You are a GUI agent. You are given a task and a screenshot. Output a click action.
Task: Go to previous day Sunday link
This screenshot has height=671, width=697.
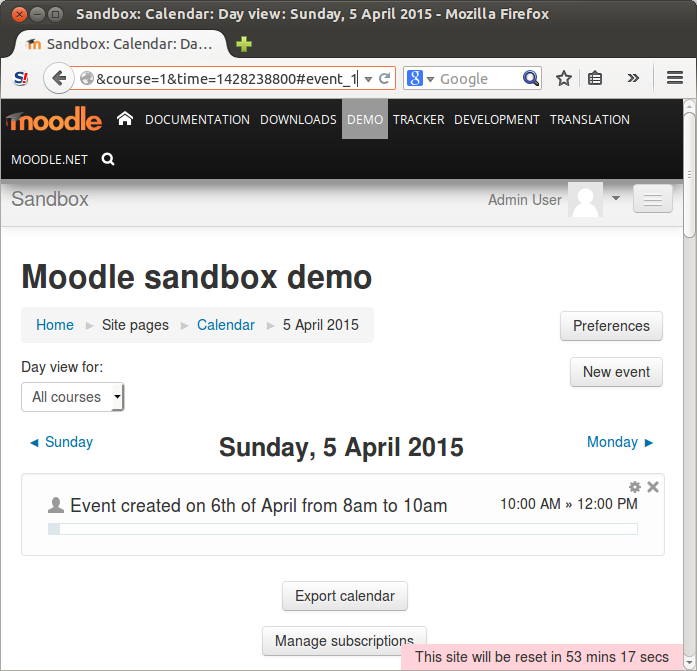click(61, 442)
